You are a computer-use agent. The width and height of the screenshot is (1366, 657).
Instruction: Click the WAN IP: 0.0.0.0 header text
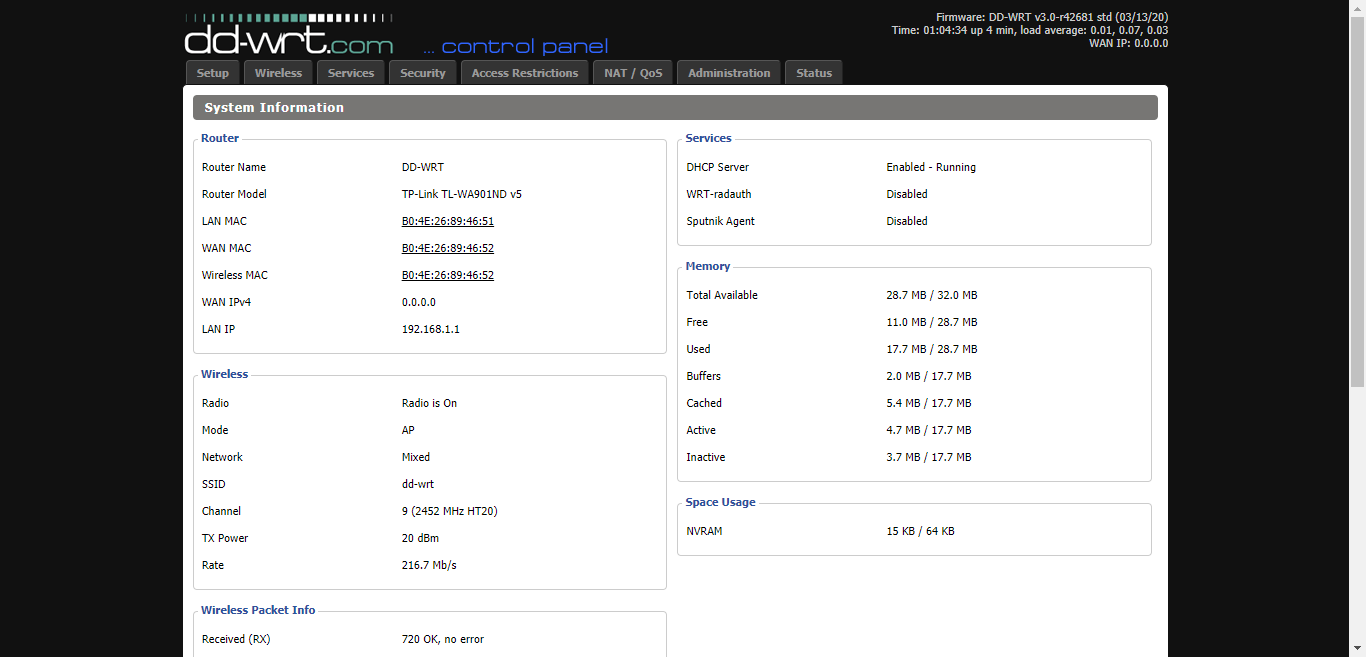[1129, 43]
